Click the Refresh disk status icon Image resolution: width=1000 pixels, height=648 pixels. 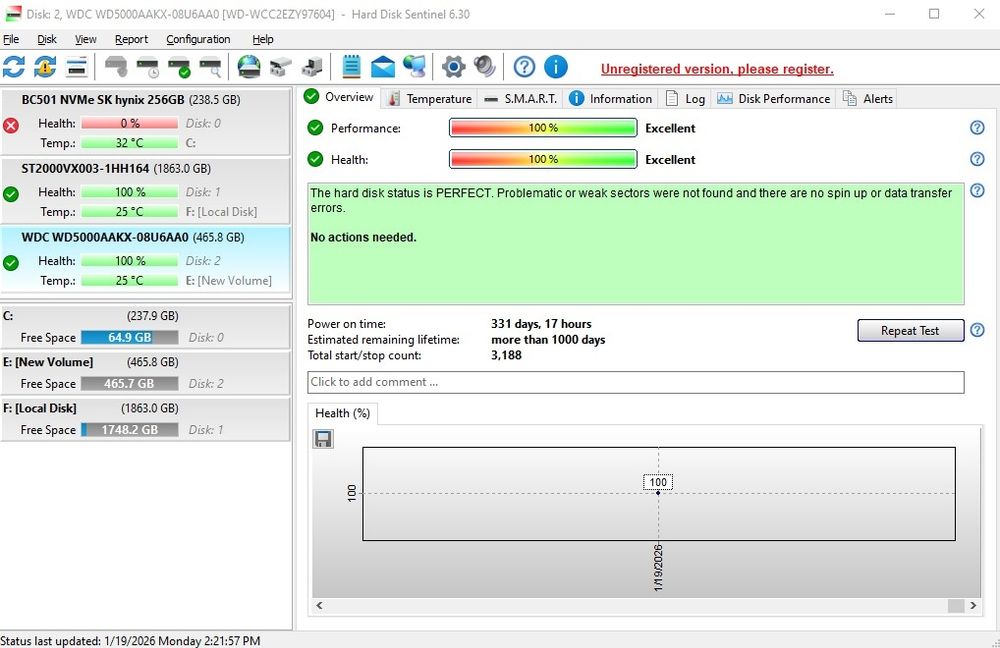pyautogui.click(x=13, y=66)
